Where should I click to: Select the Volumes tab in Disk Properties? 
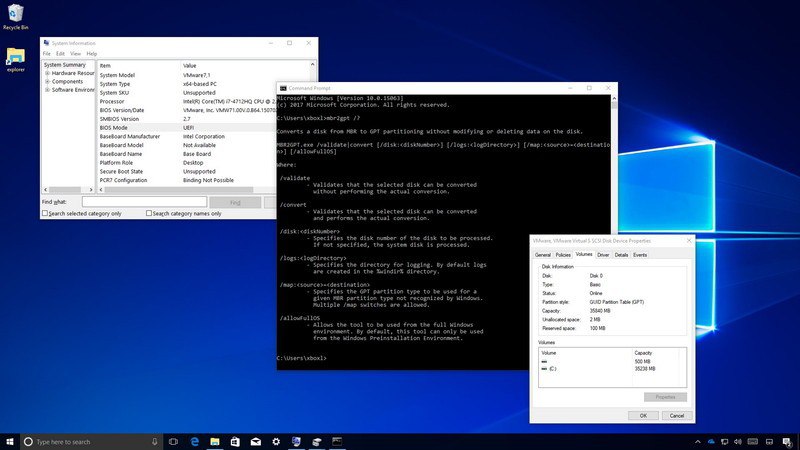pos(584,254)
